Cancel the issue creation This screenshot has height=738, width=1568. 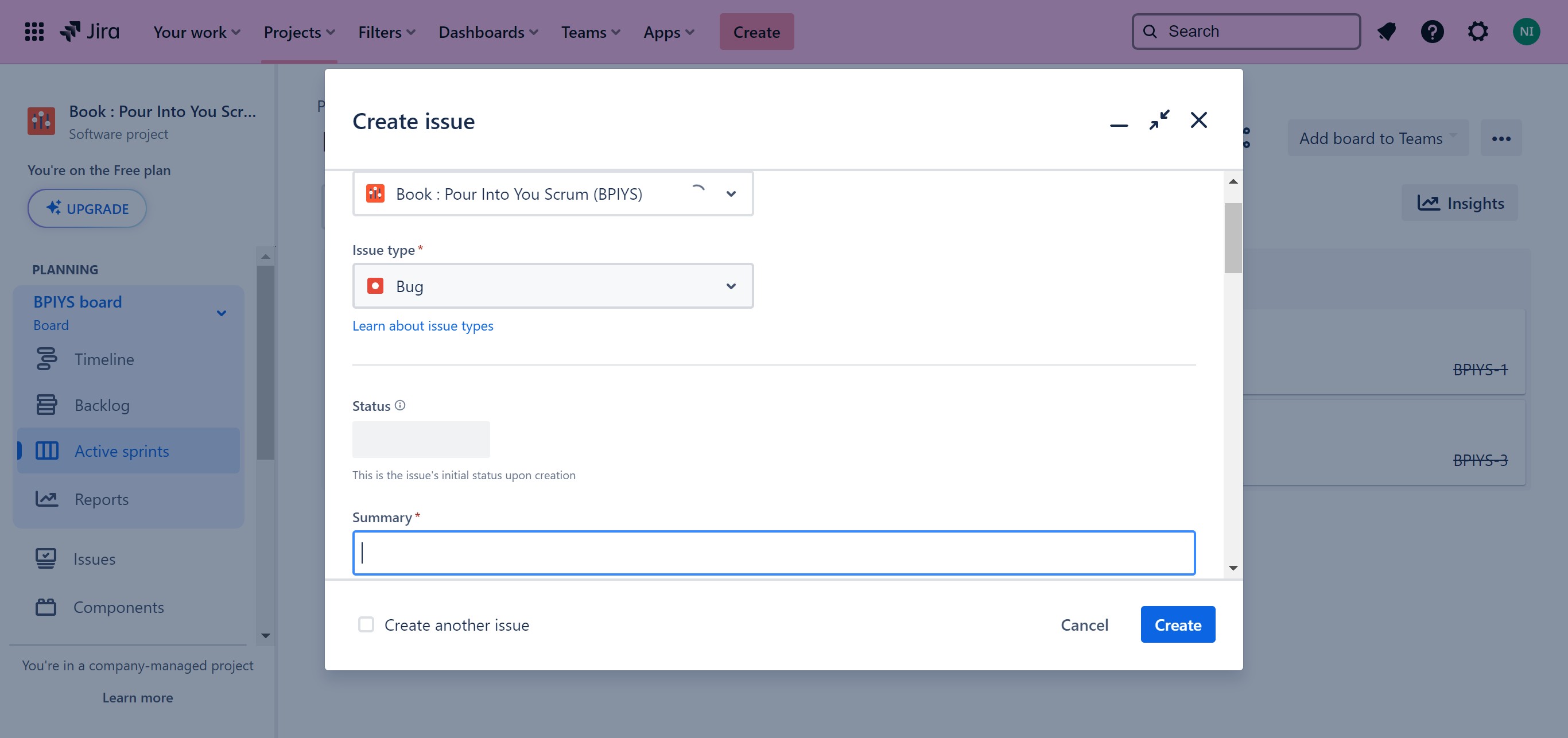click(1084, 624)
